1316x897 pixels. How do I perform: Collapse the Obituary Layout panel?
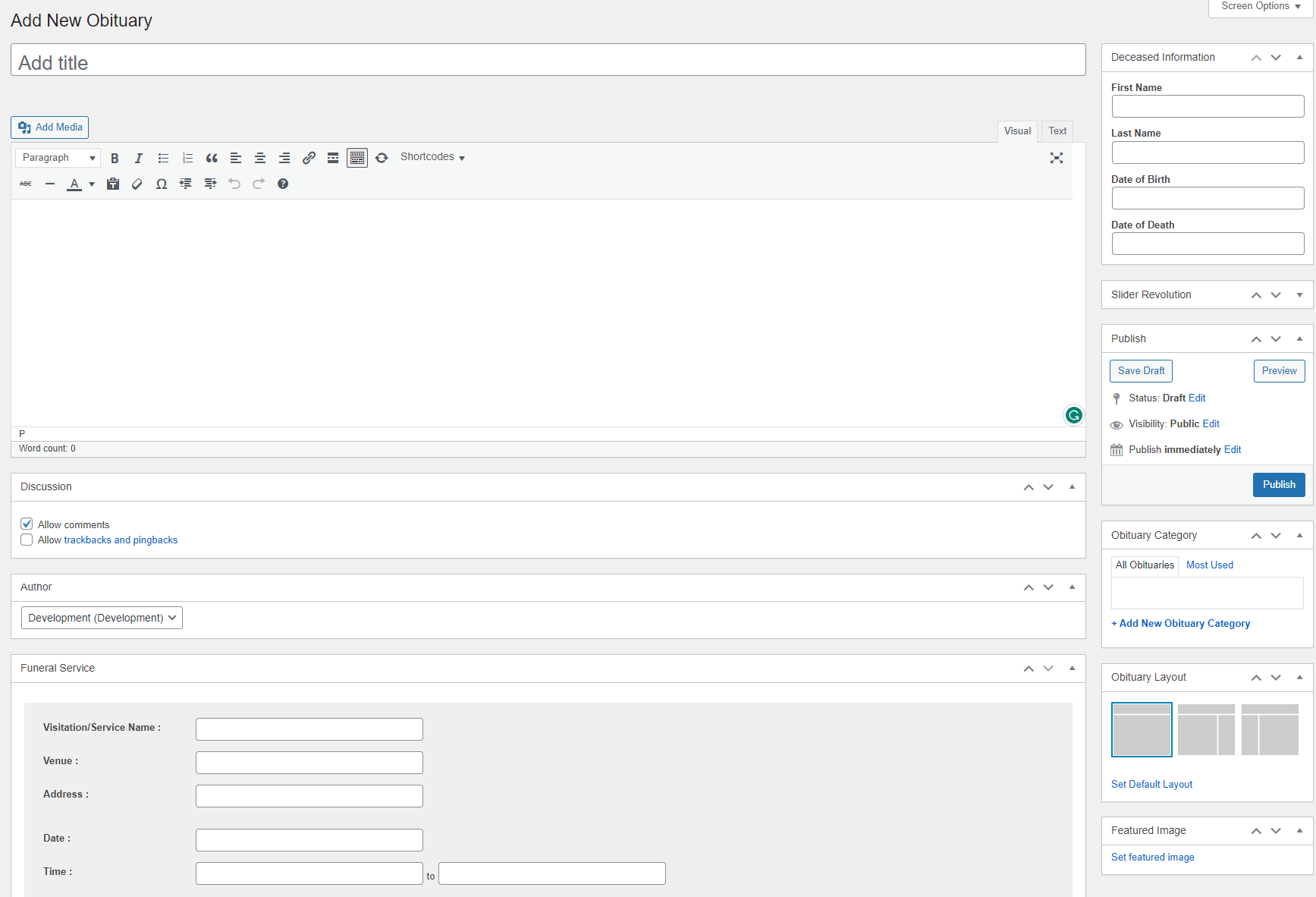click(1299, 678)
